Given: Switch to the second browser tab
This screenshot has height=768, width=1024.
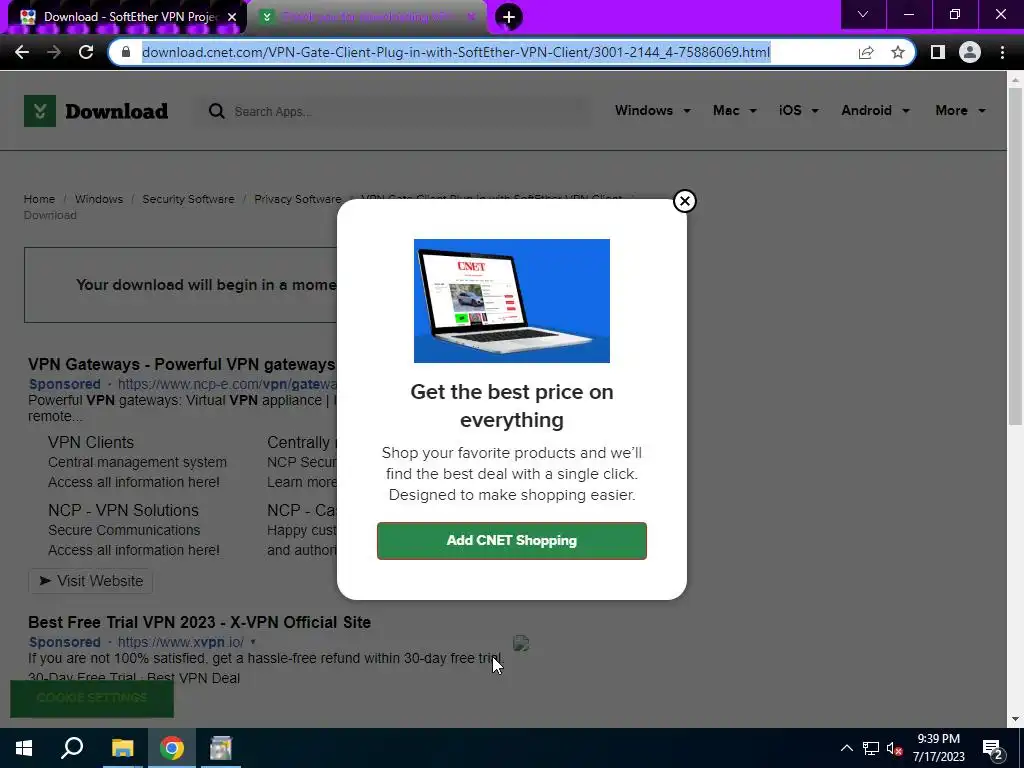Looking at the screenshot, I should click(x=367, y=17).
